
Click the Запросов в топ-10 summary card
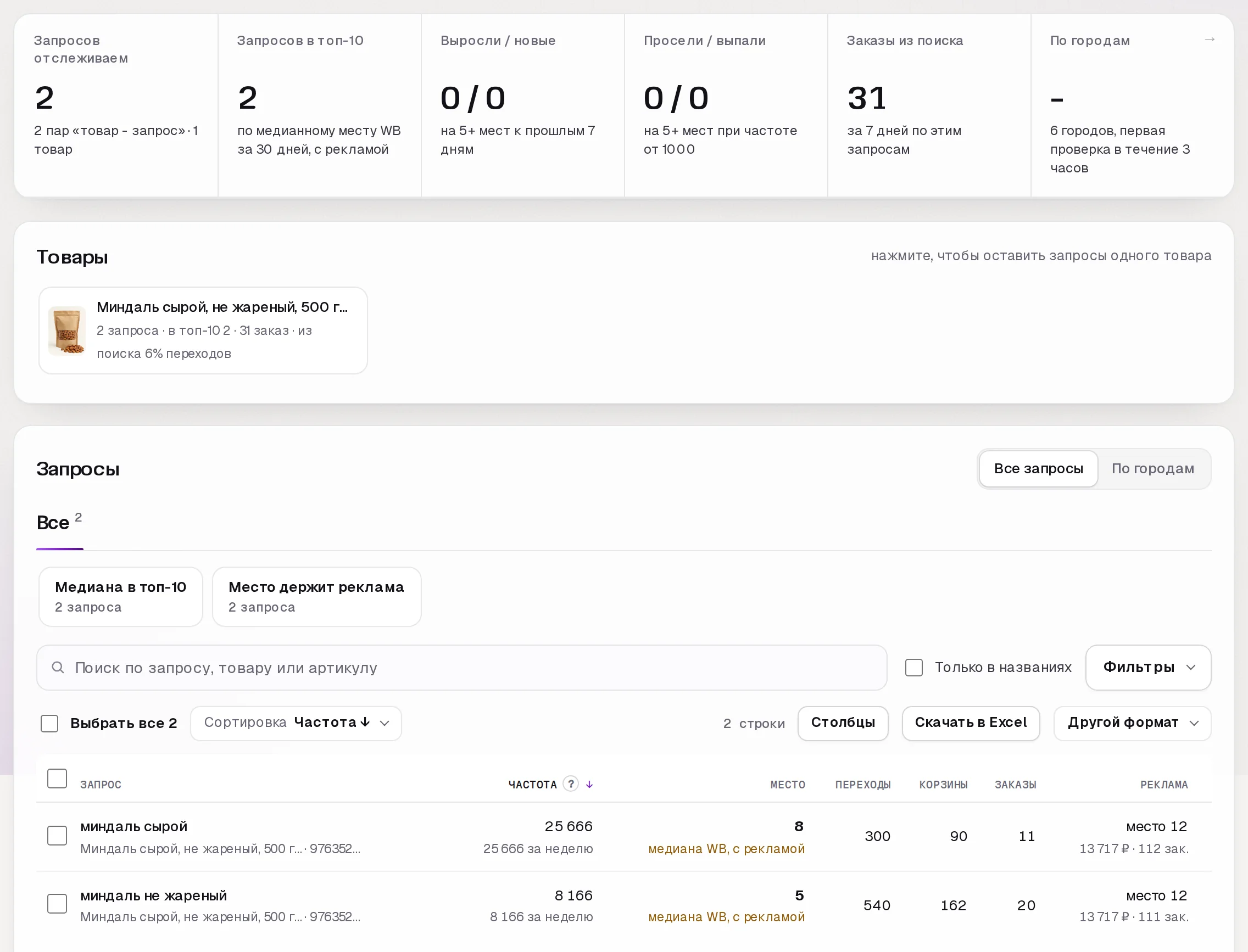pos(319,105)
